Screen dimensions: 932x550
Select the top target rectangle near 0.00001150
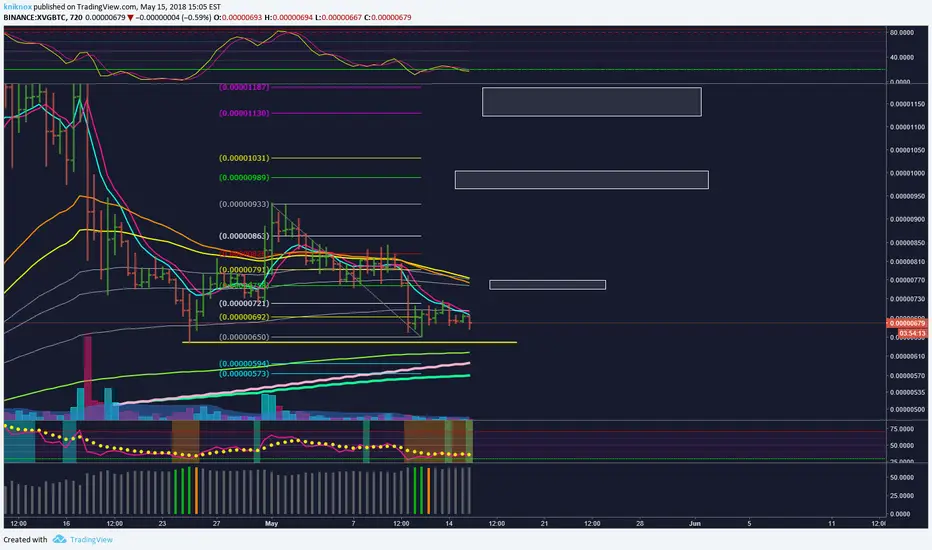pyautogui.click(x=591, y=102)
